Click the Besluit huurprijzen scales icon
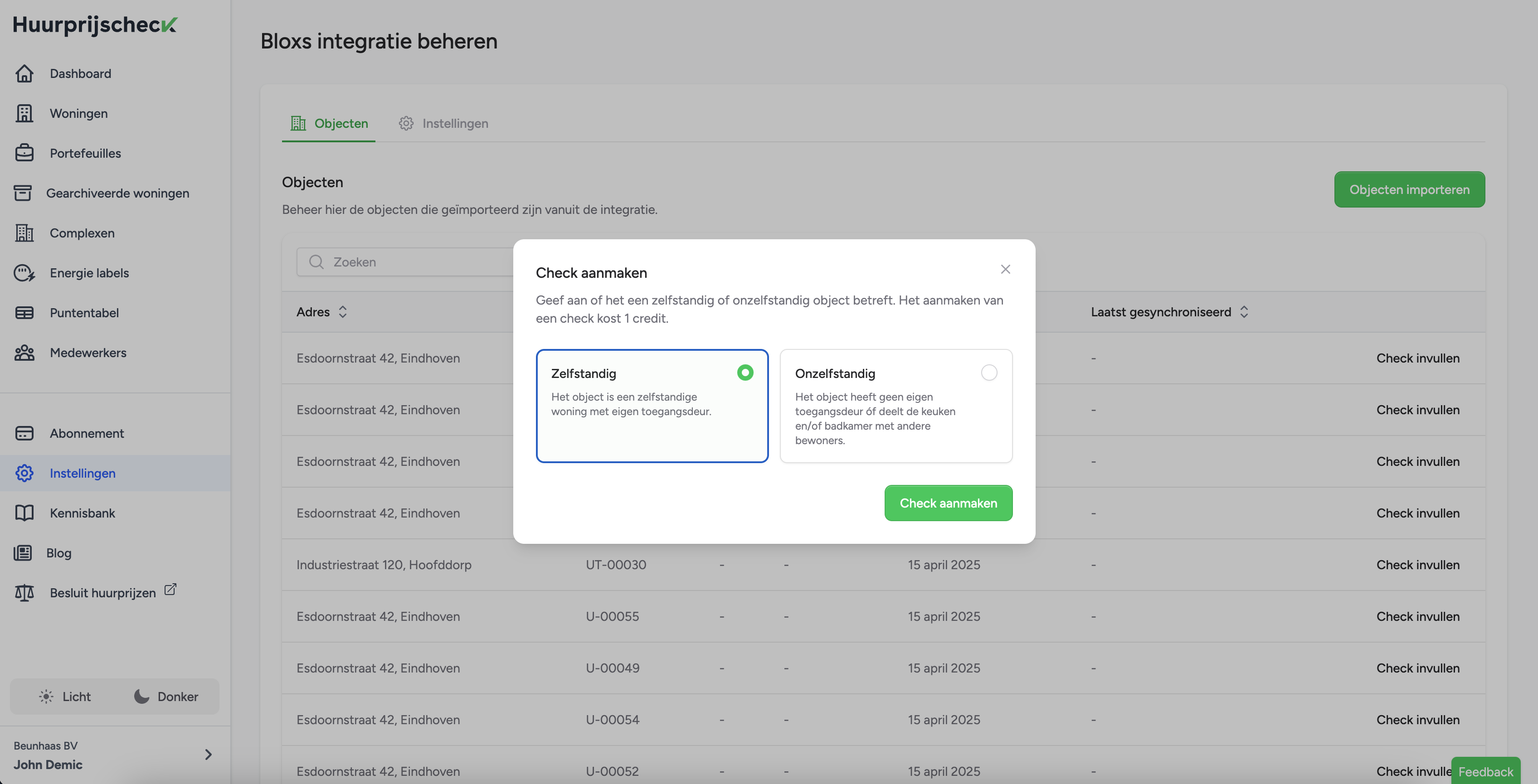 pyautogui.click(x=24, y=592)
